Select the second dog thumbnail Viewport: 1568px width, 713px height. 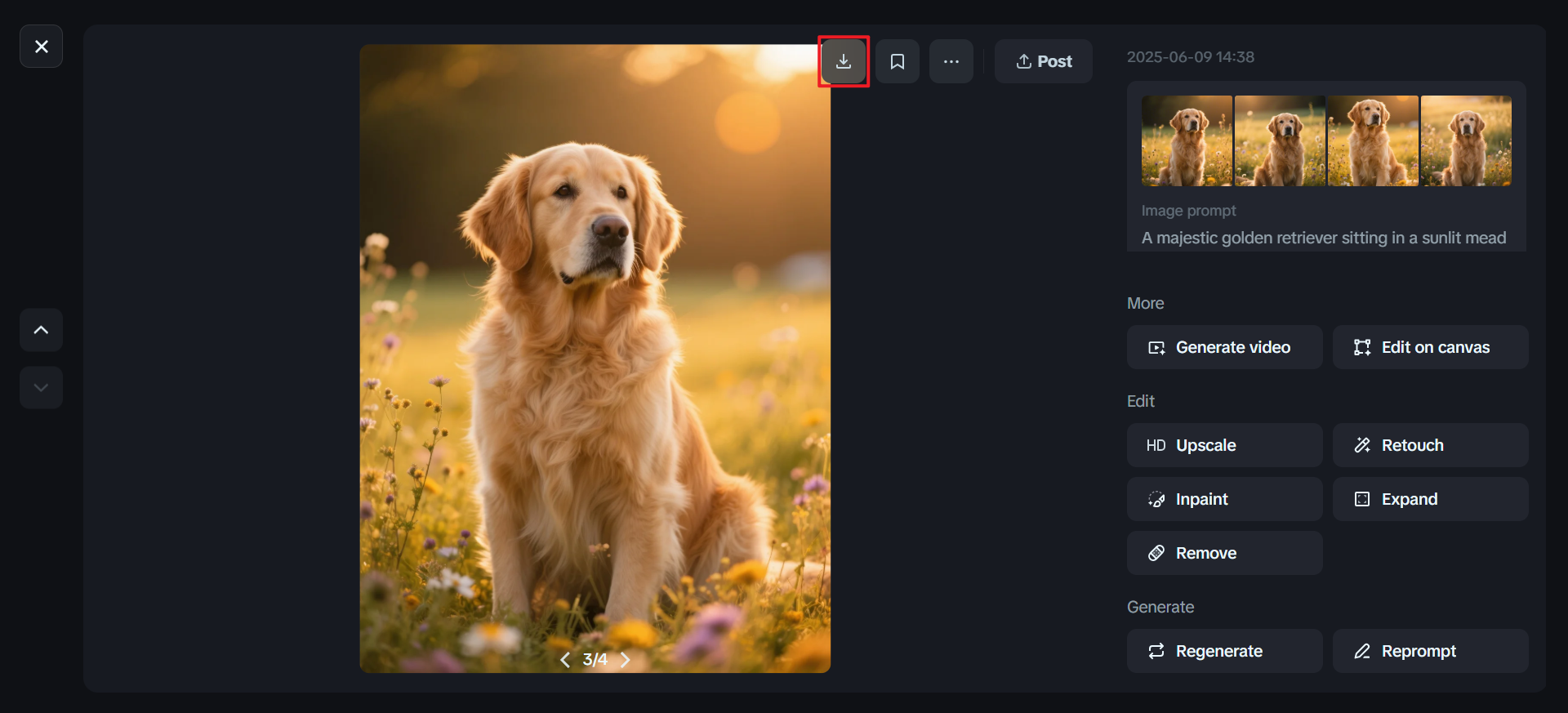[x=1280, y=140]
